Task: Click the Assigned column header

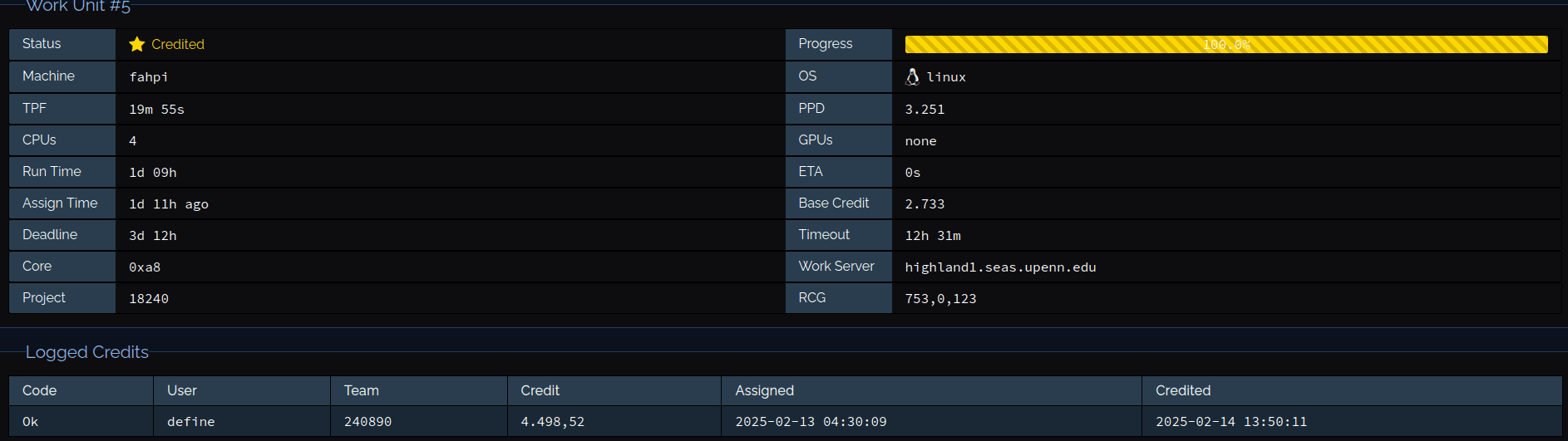Action: pyautogui.click(x=932, y=390)
